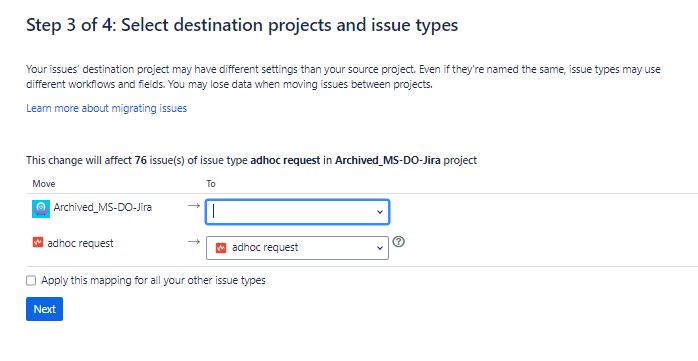Click the adhoc request icon inside the dropdown
Screen dimensions: 698x361
pos(221,248)
